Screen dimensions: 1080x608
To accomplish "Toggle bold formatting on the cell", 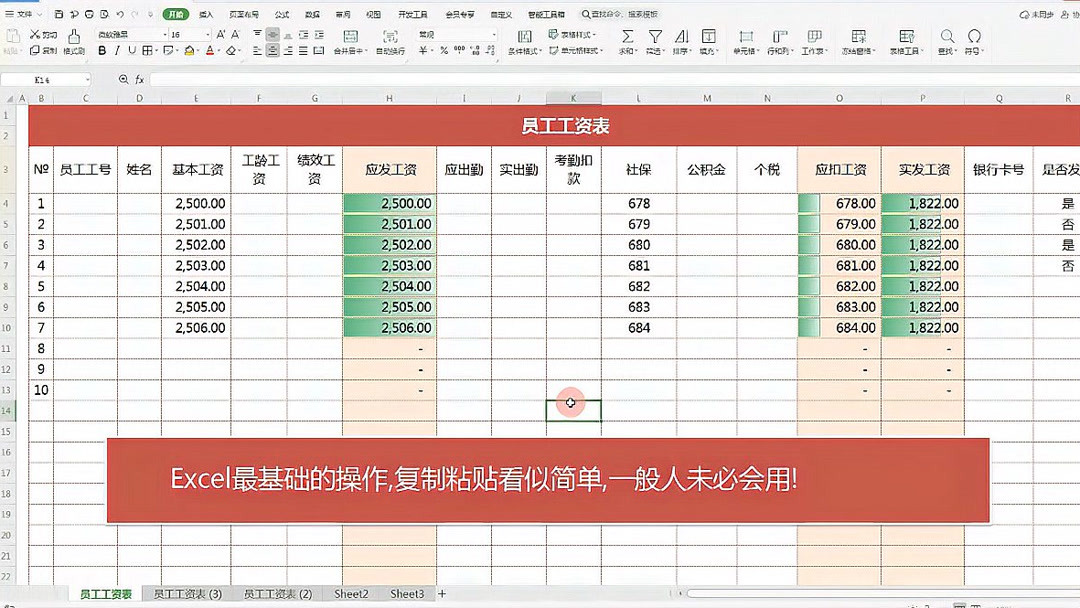I will [102, 48].
